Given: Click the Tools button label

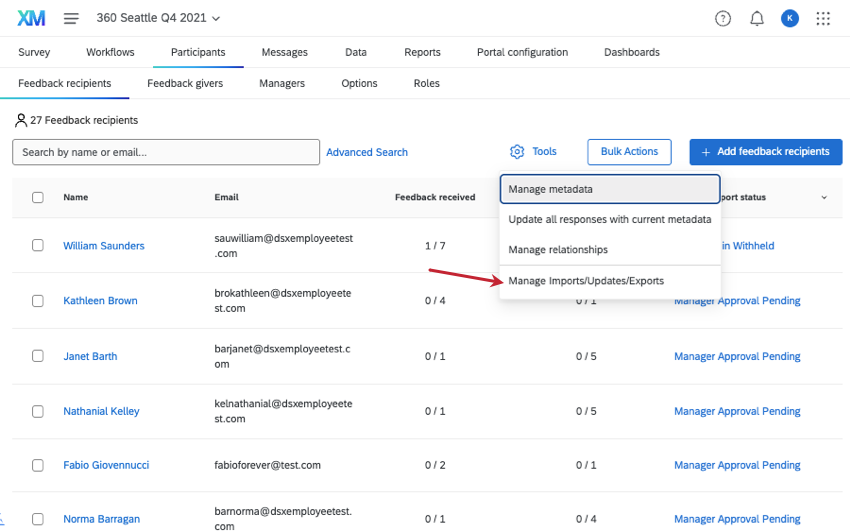Looking at the screenshot, I should click(x=544, y=151).
